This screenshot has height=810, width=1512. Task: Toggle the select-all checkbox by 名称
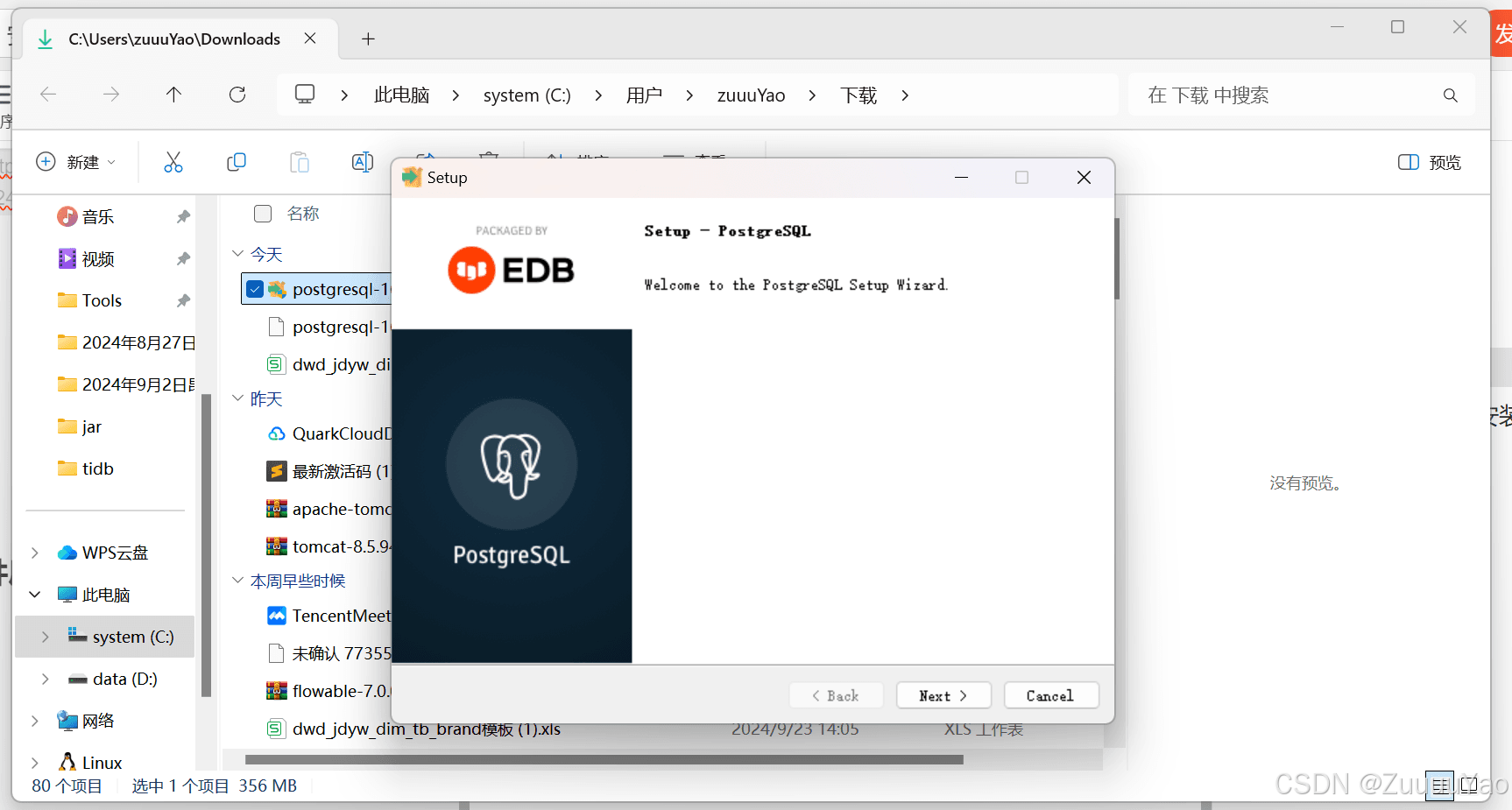pos(263,214)
